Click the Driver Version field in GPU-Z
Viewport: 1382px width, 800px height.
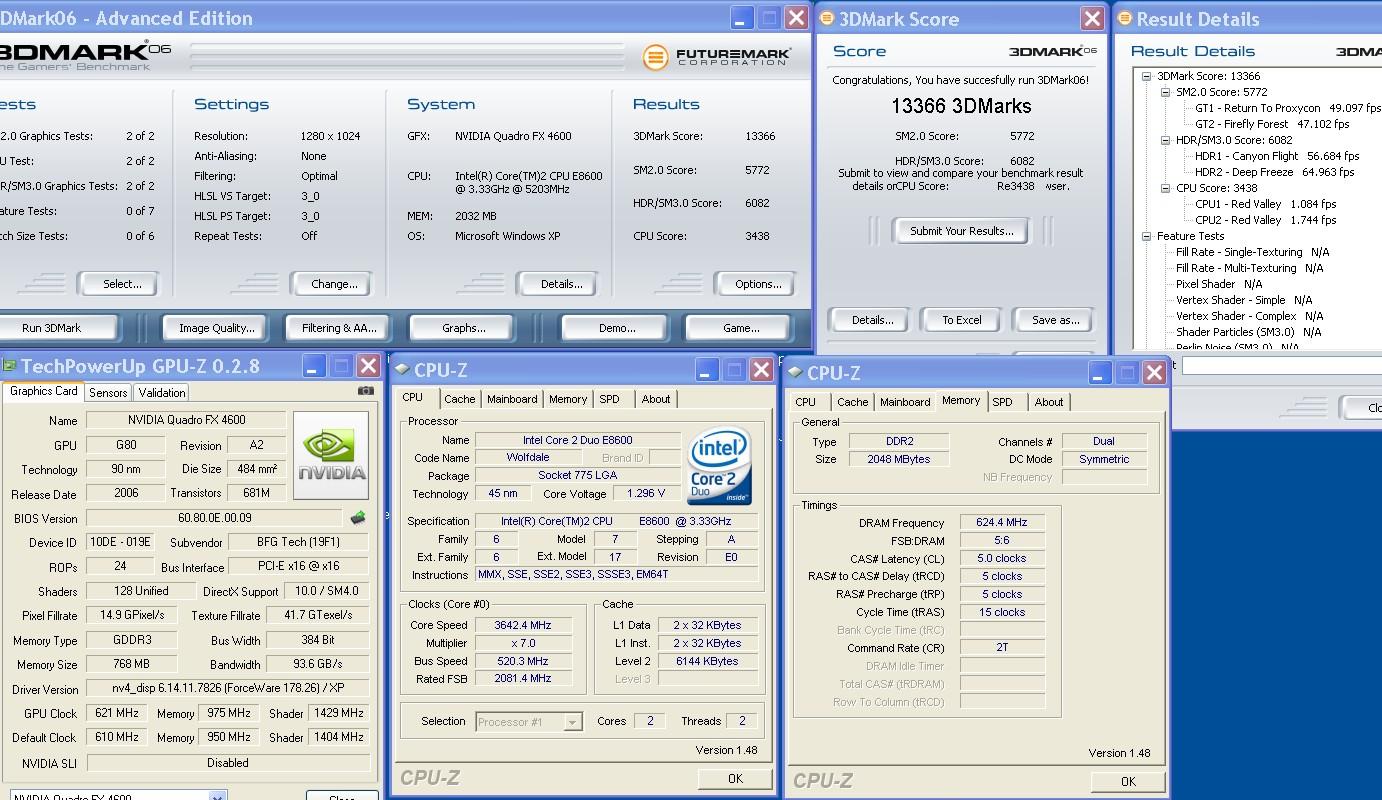pos(227,689)
